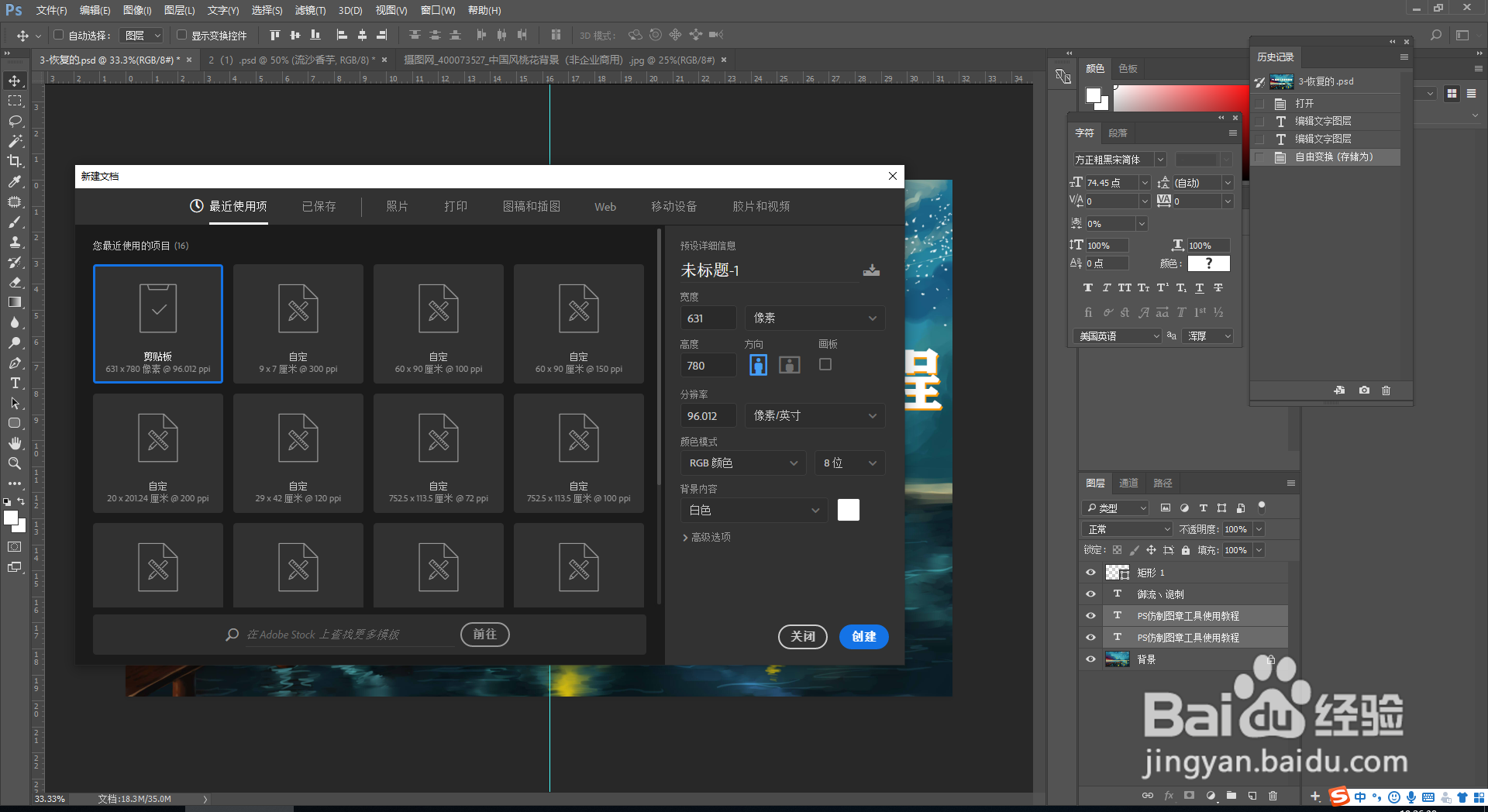The image size is (1488, 812).
Task: Click the strikethrough text style icon
Action: pyautogui.click(x=1218, y=288)
